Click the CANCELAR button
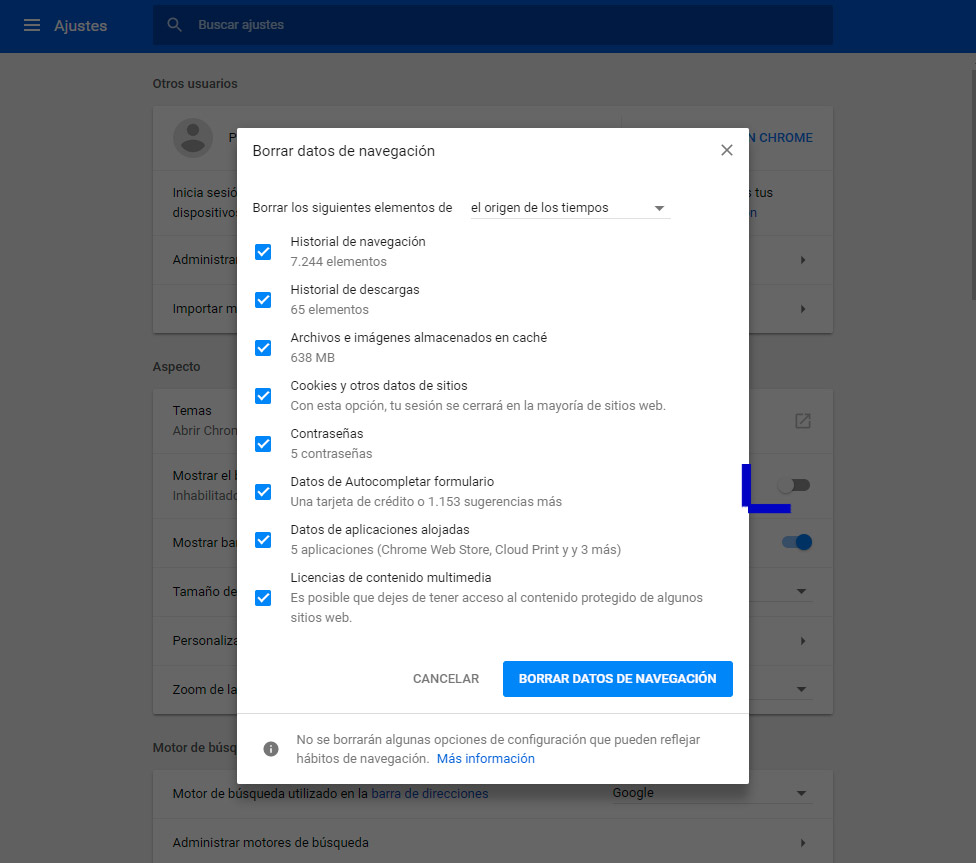 point(446,679)
